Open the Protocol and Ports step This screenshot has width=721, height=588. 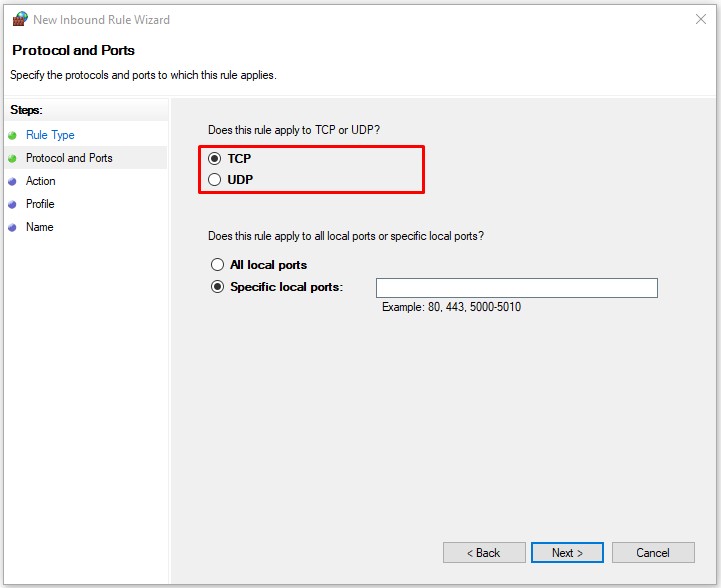(69, 158)
